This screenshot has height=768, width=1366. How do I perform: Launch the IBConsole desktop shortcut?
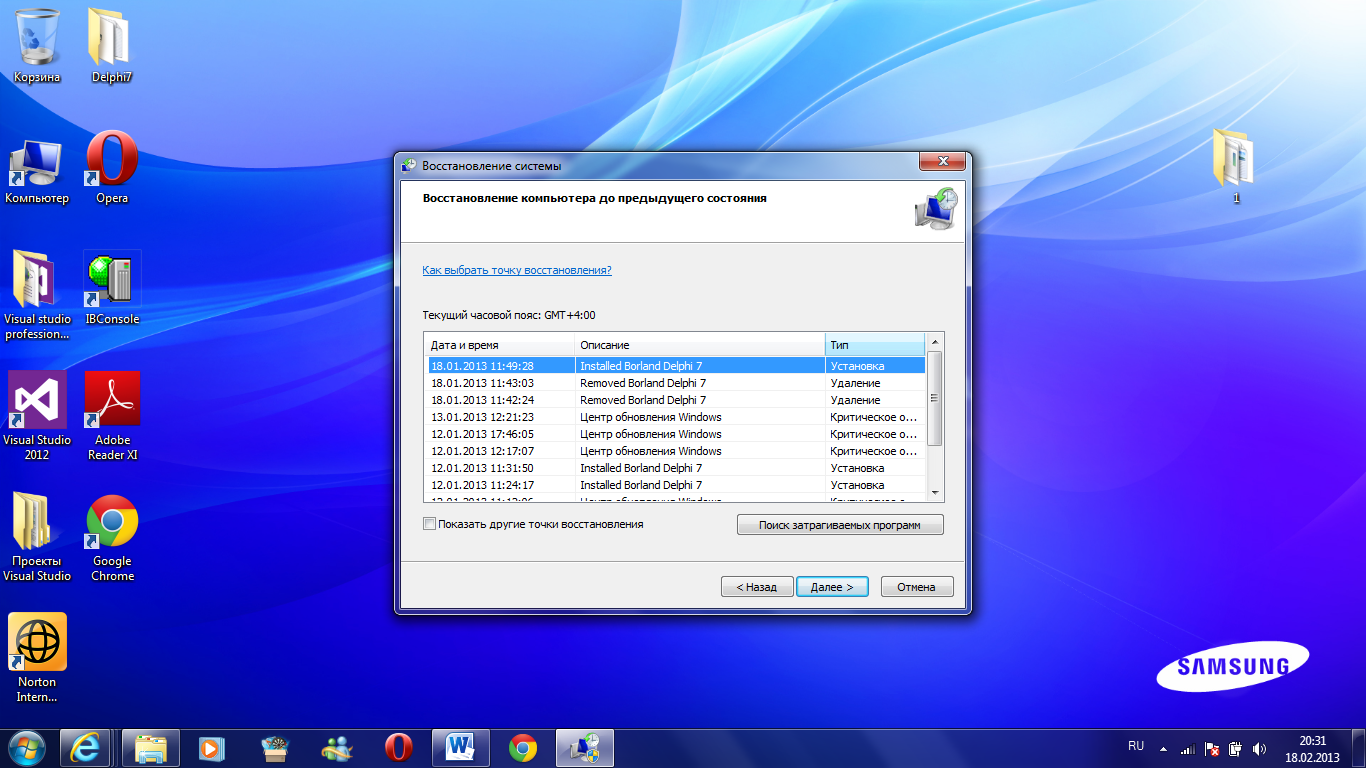[112, 289]
